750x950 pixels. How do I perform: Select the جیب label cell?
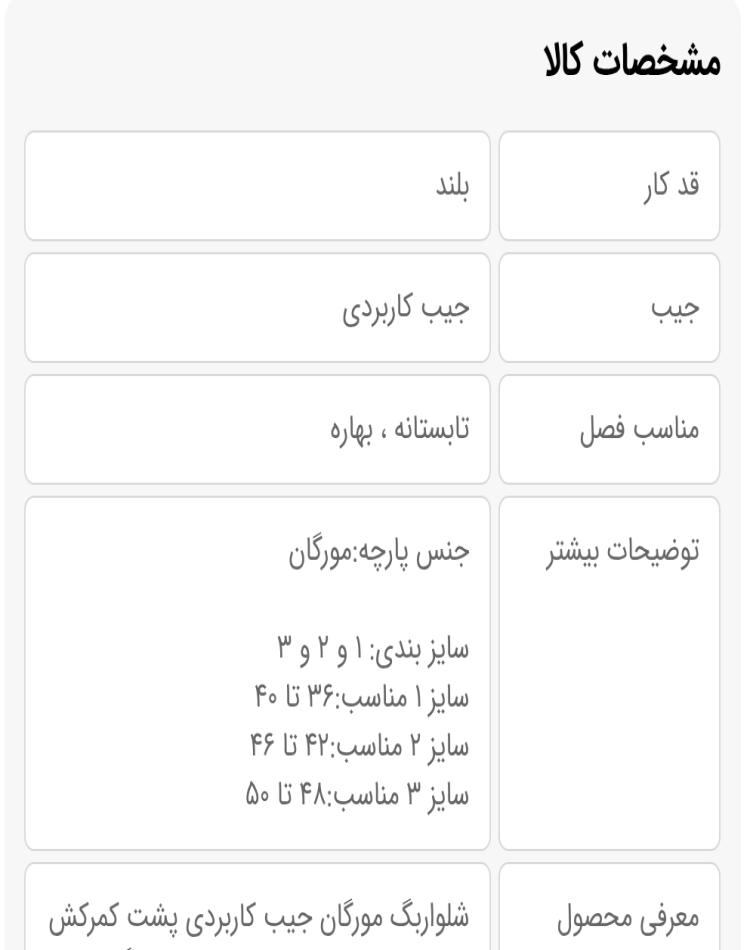(x=609, y=308)
